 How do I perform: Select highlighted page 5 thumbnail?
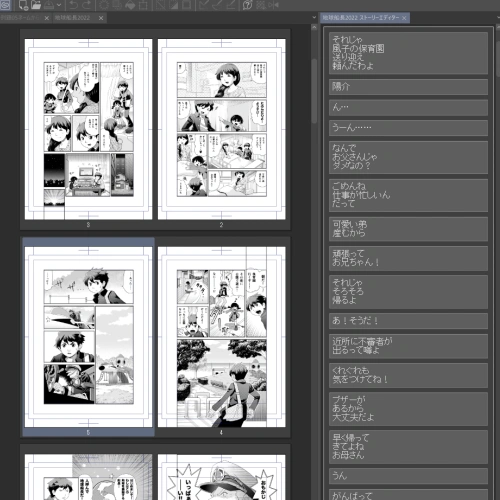[88, 337]
